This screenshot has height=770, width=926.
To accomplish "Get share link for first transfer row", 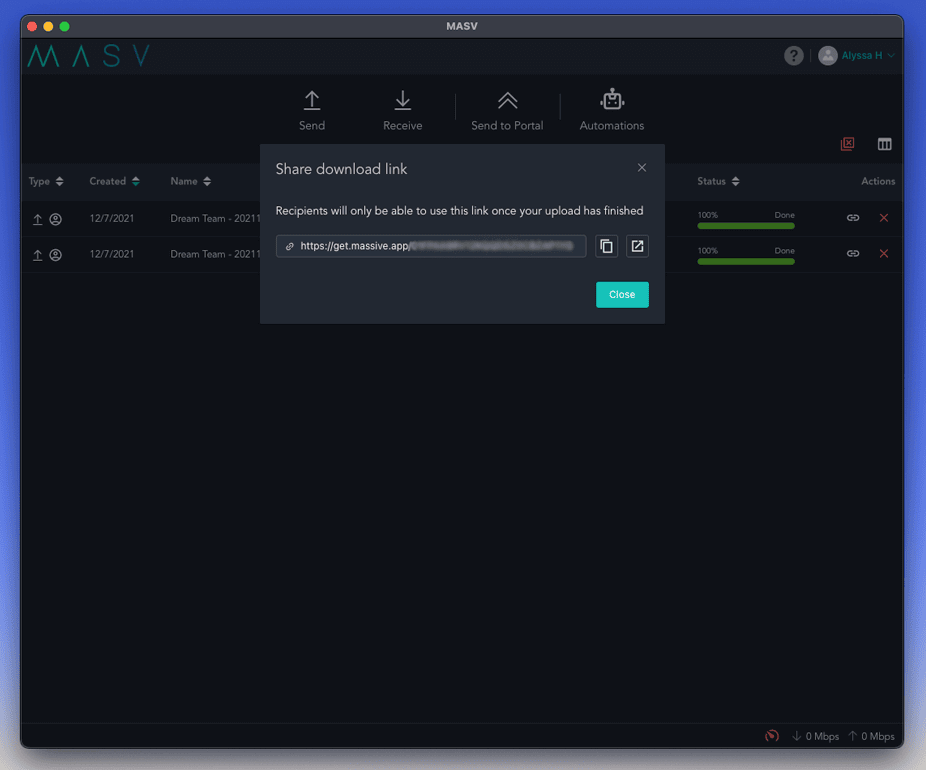I will [852, 218].
